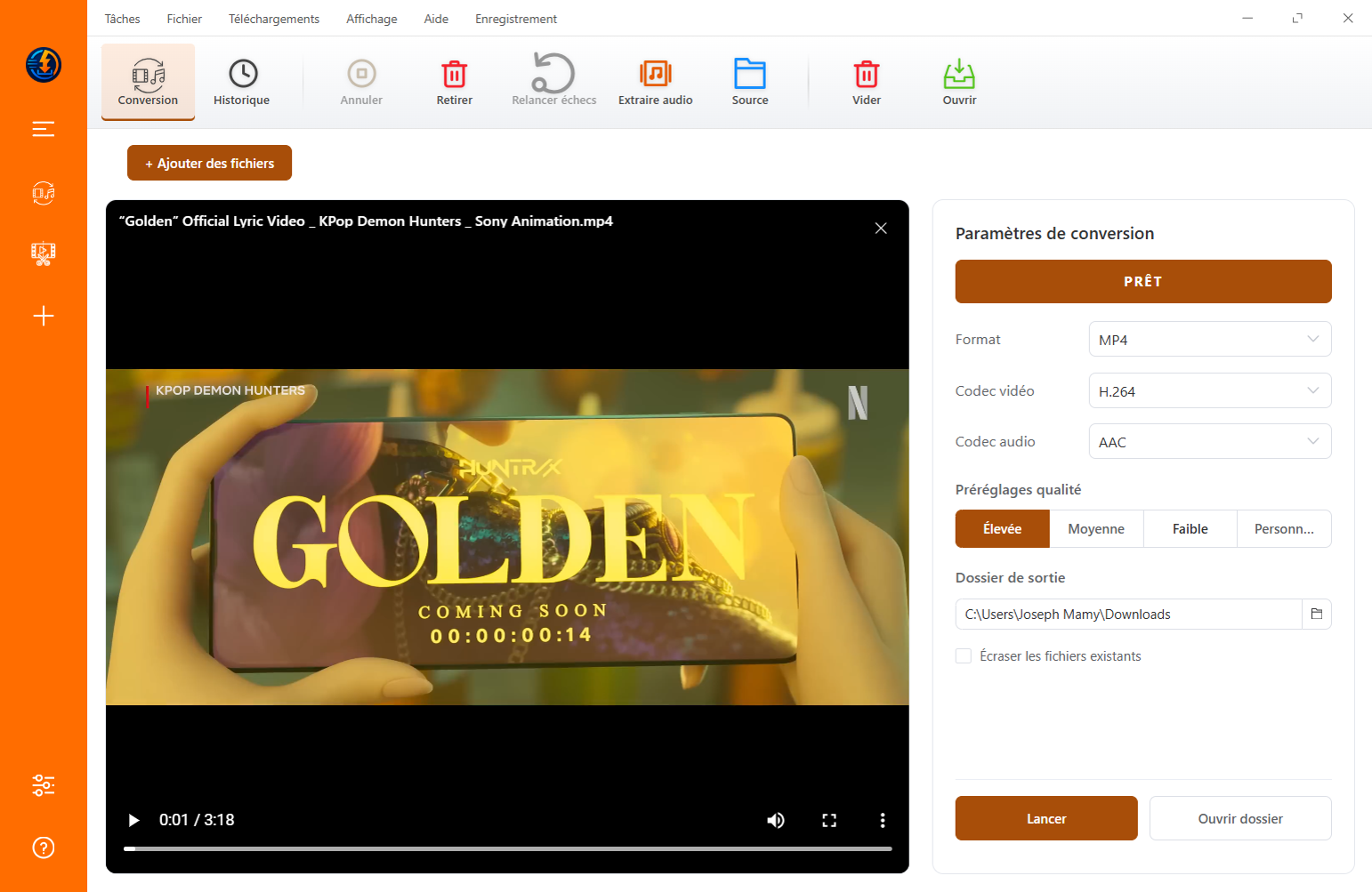Image resolution: width=1372 pixels, height=892 pixels.
Task: Open the Fichier menu
Action: click(184, 19)
